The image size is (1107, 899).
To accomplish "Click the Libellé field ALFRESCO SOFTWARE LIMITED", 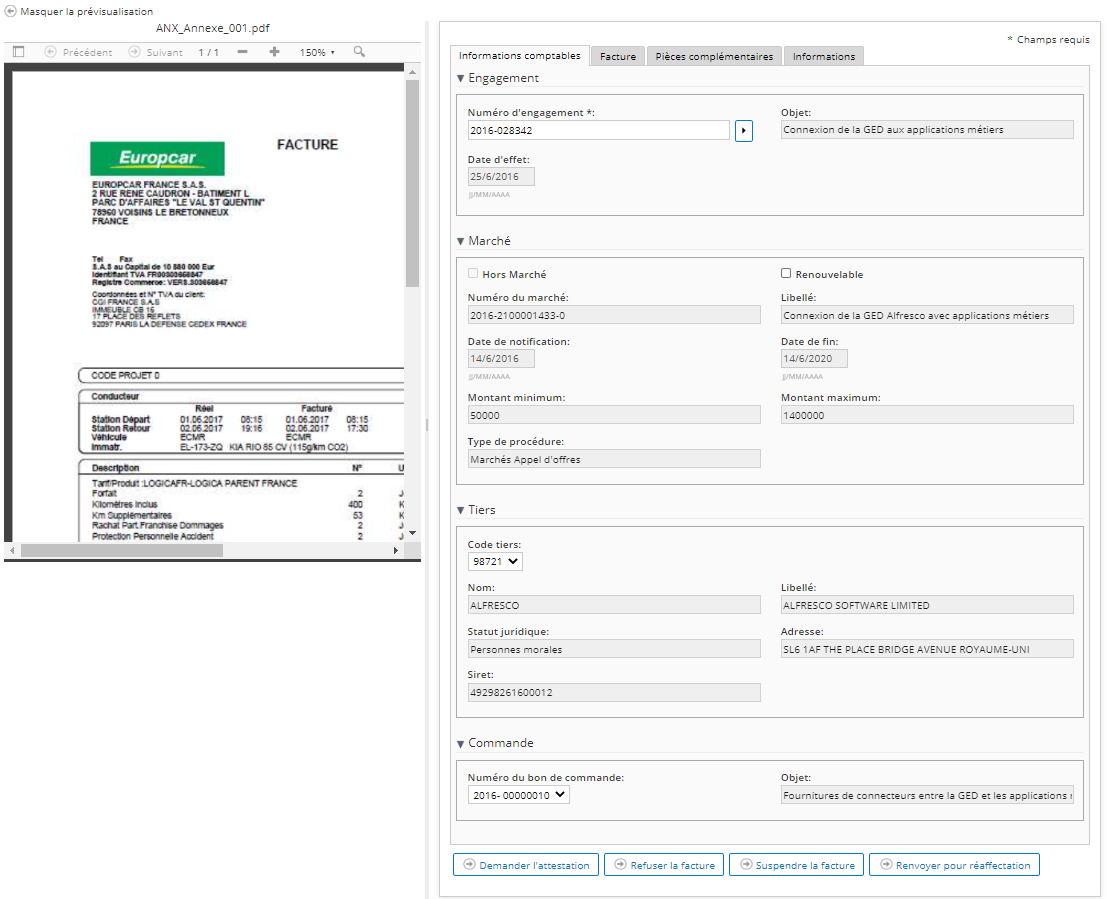I will pyautogui.click(x=927, y=605).
